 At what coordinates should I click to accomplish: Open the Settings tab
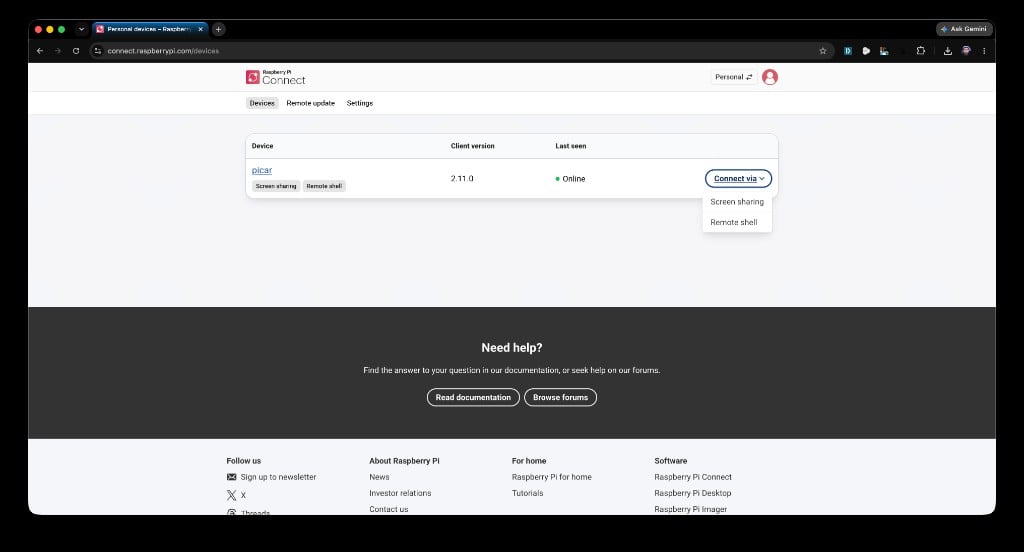(x=360, y=103)
